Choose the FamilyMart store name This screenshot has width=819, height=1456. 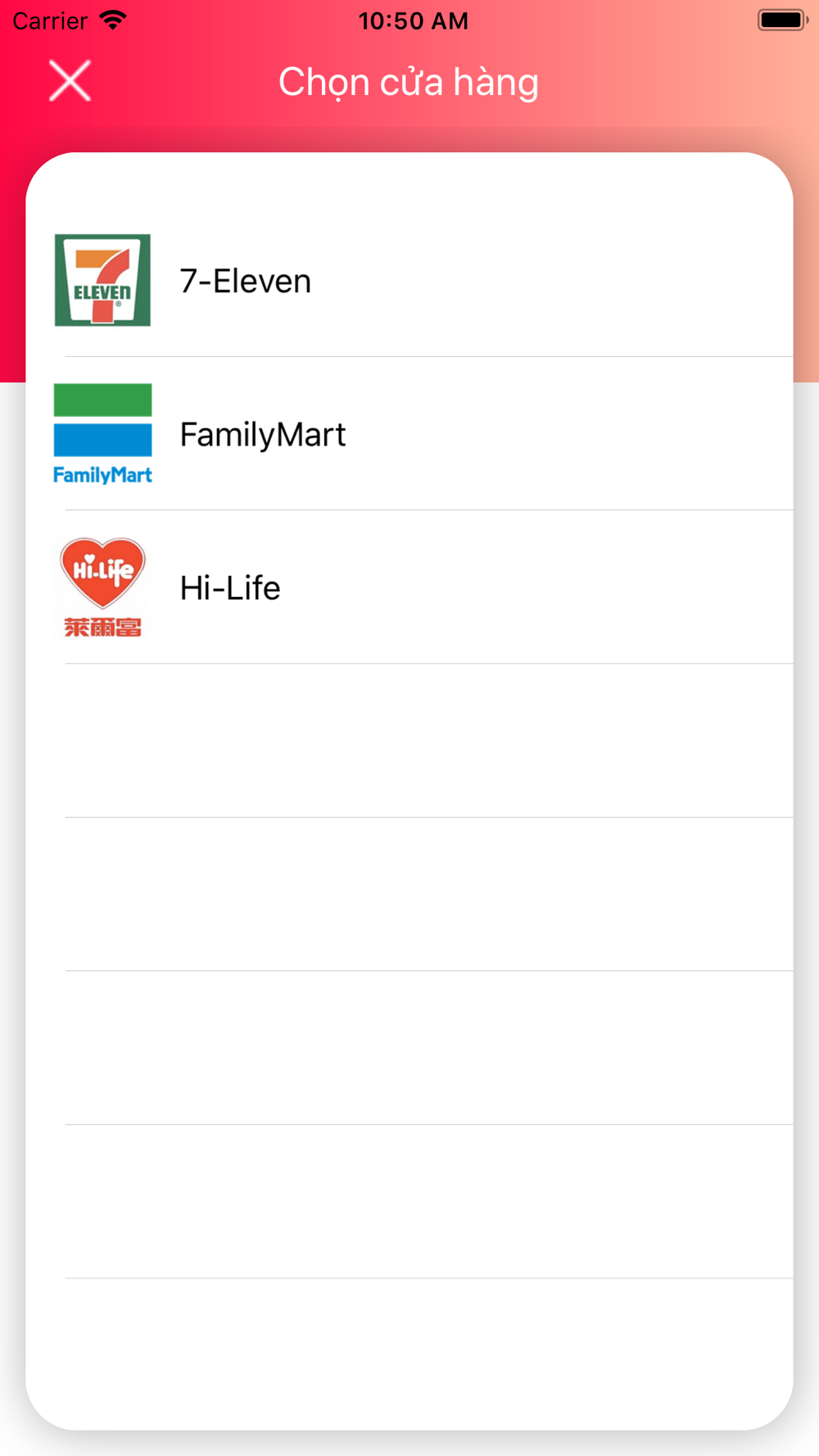tap(263, 434)
